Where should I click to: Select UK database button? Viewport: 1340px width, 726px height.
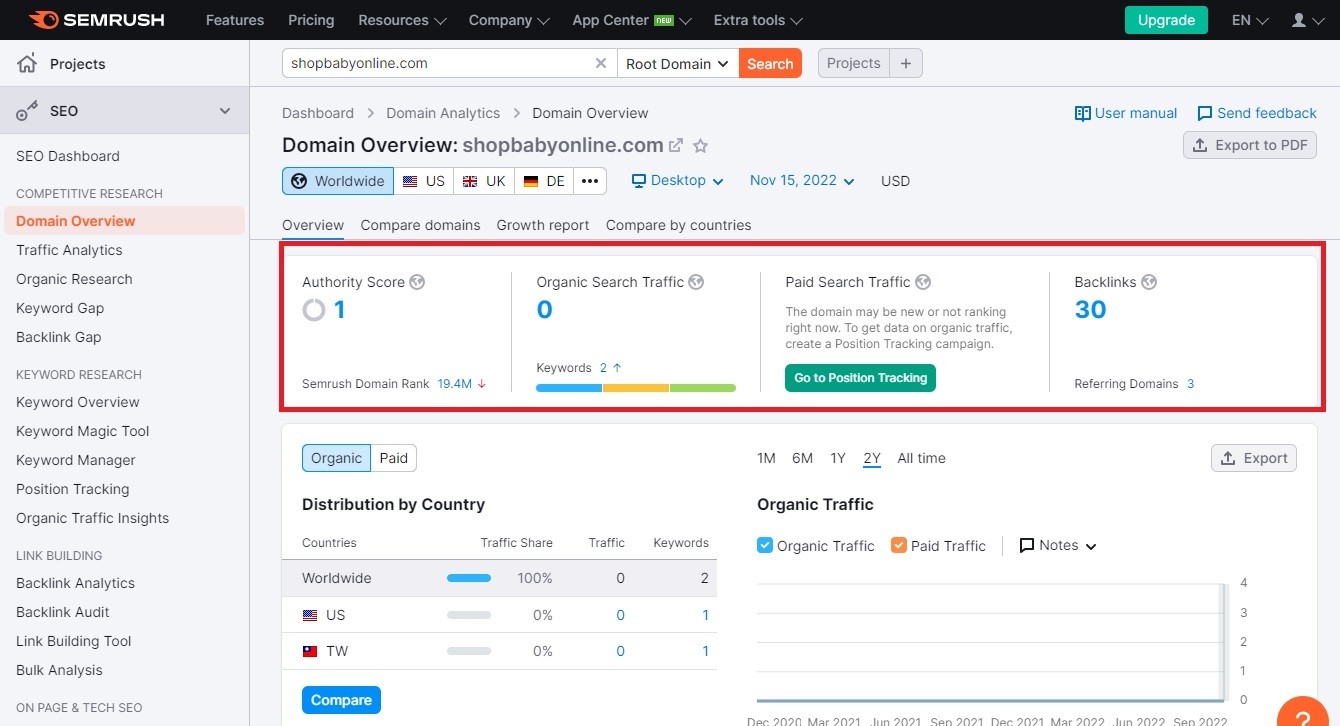(x=484, y=181)
